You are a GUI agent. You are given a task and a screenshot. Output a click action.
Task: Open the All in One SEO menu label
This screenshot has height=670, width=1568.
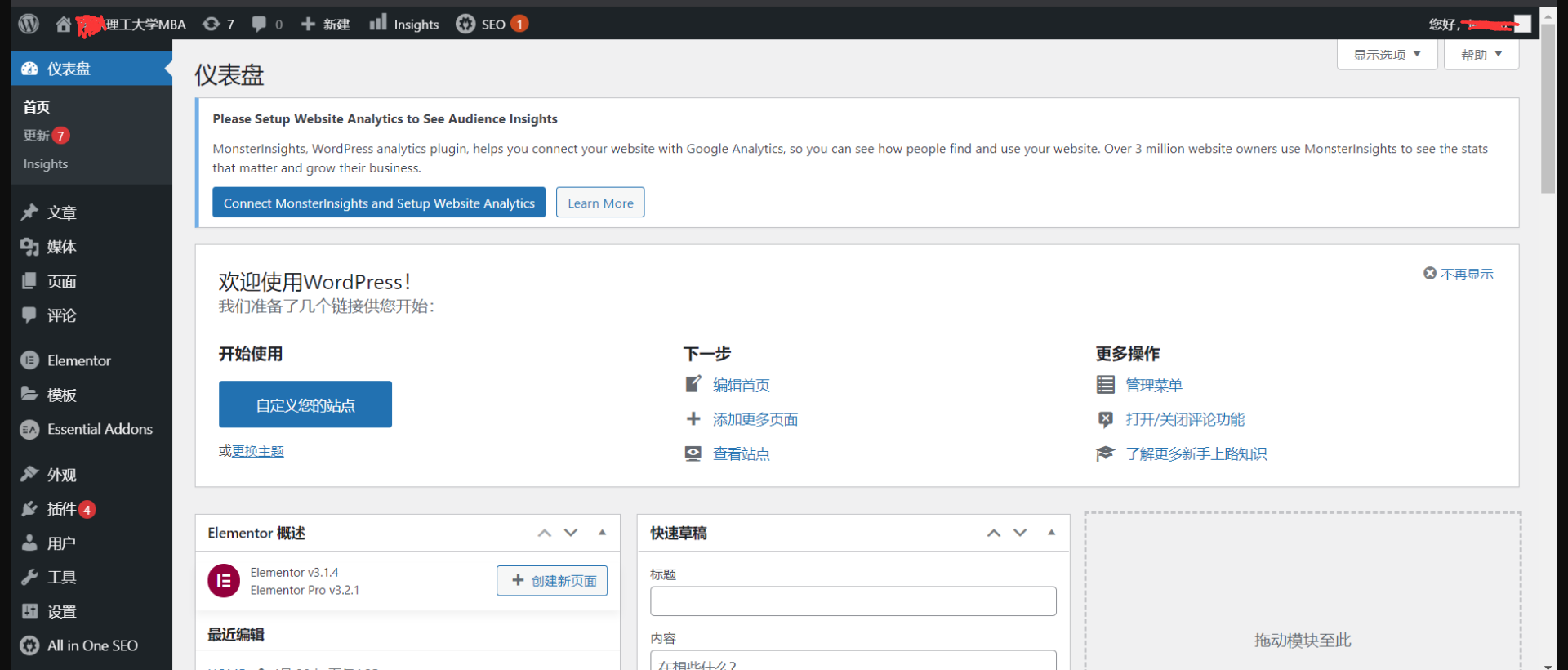tap(92, 645)
